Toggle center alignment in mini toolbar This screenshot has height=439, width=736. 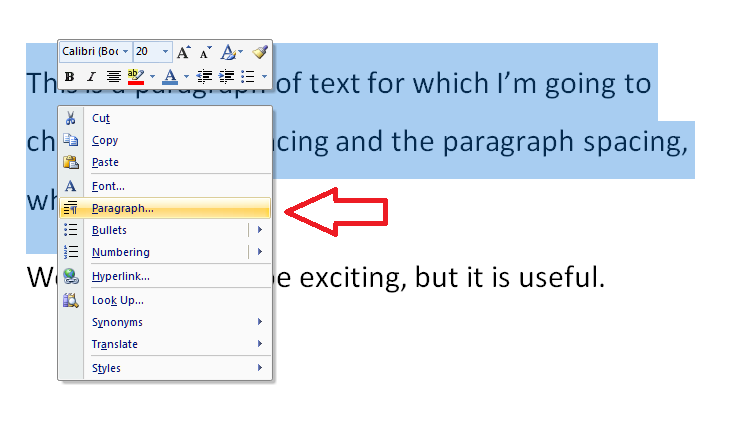[114, 77]
